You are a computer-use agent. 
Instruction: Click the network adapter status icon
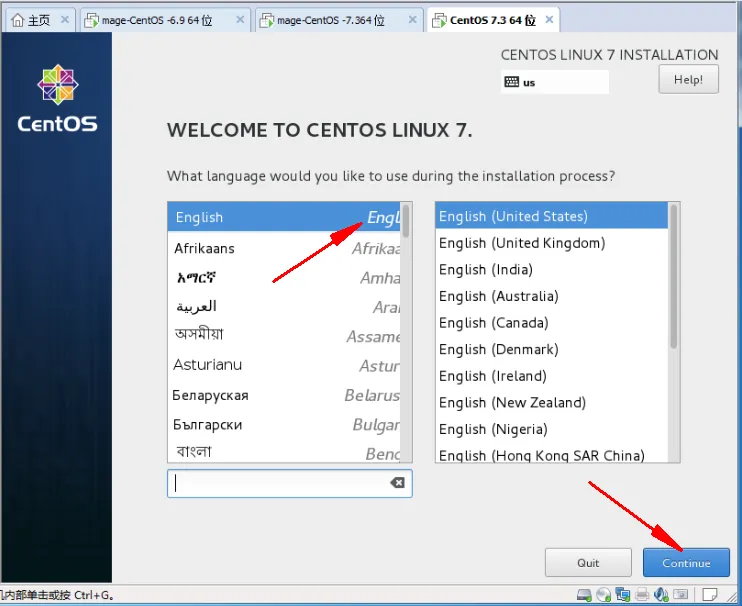click(622, 594)
